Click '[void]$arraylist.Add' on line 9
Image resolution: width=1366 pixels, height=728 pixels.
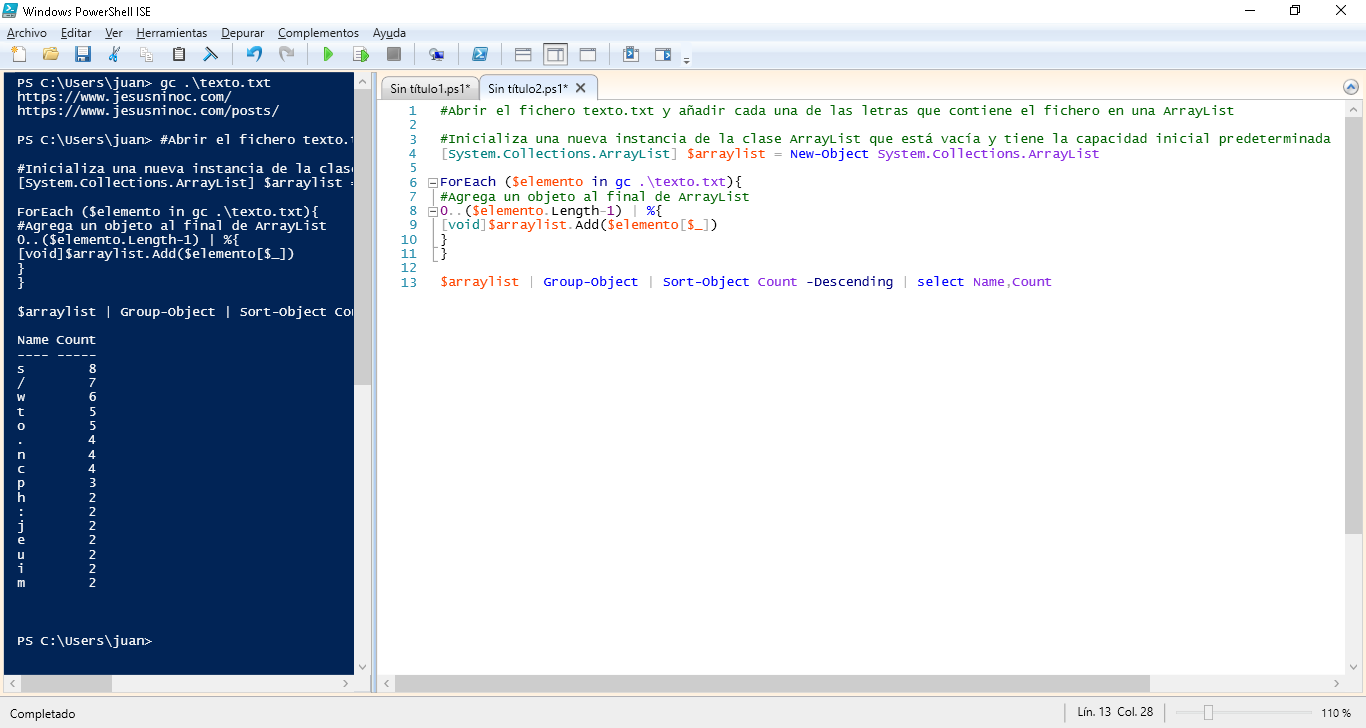point(520,225)
